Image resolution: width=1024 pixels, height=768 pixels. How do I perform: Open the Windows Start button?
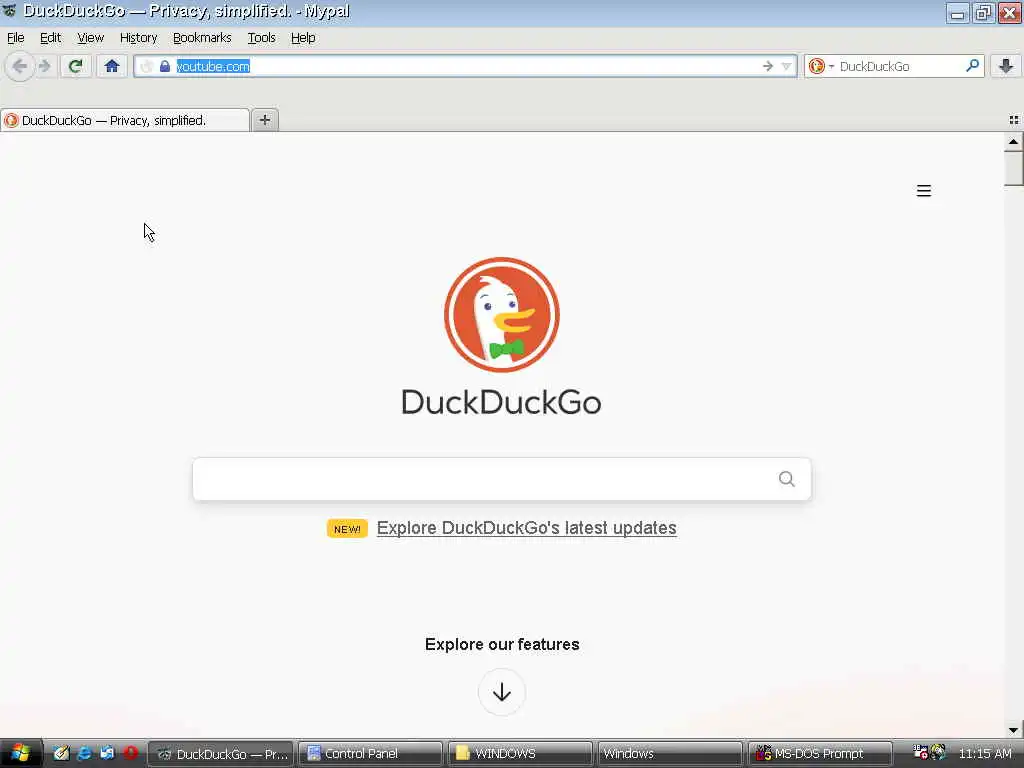21,753
